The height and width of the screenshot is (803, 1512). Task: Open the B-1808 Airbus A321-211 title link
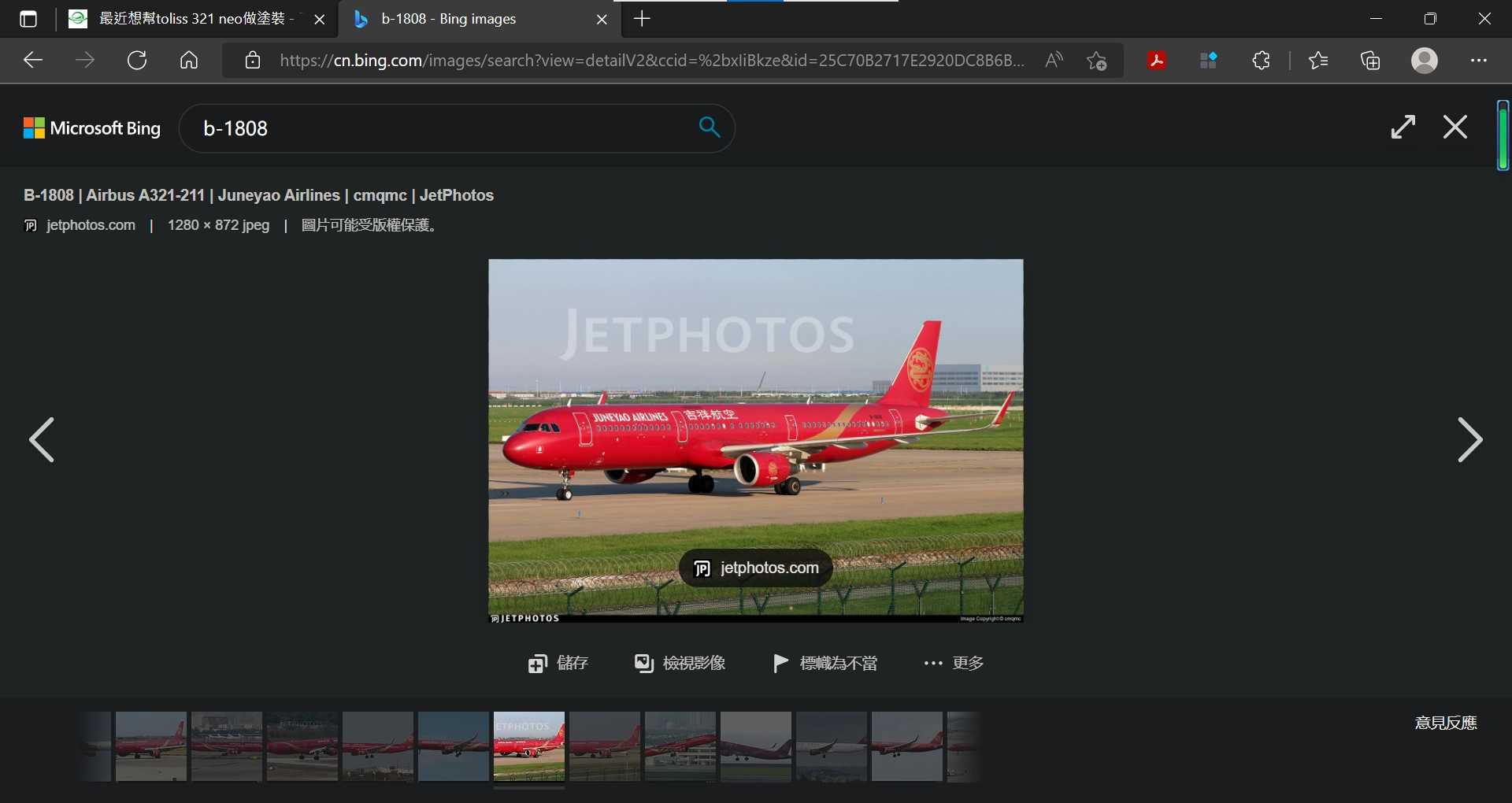(259, 195)
